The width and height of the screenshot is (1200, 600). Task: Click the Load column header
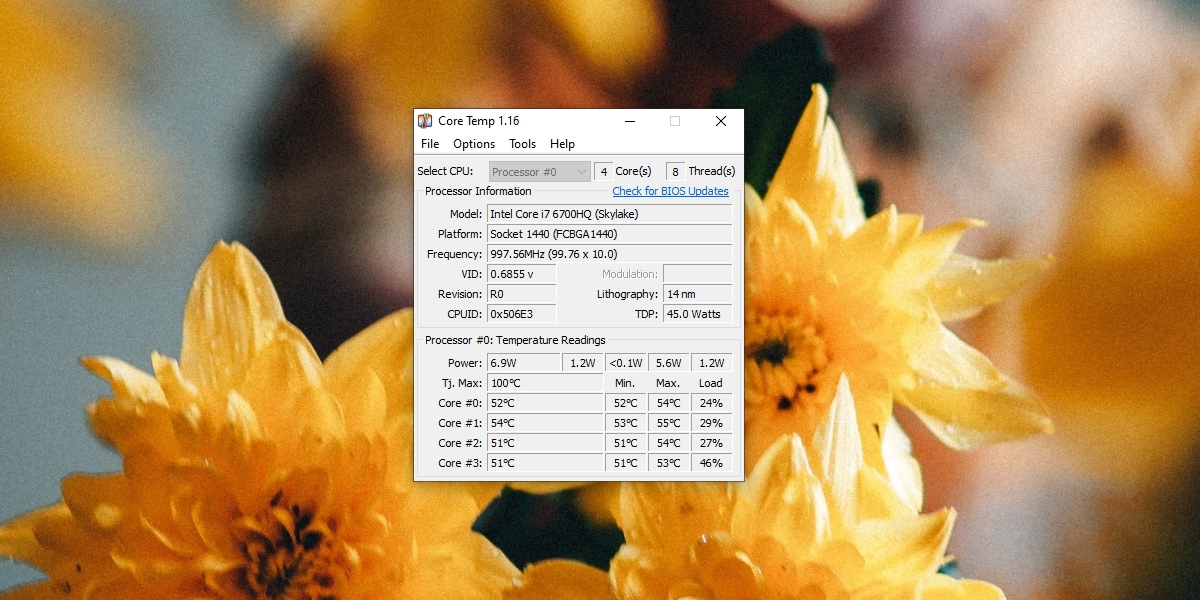[711, 383]
